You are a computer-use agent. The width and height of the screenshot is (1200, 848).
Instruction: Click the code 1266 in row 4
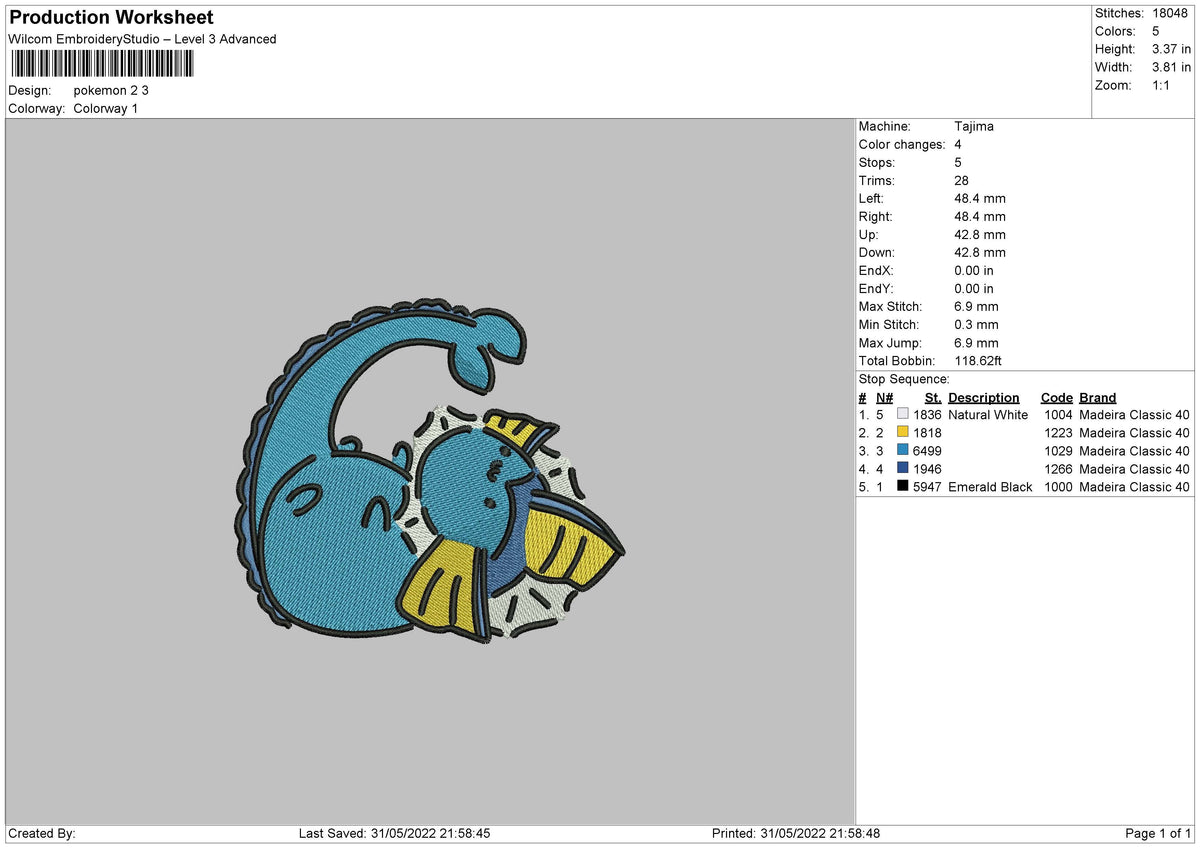click(x=1058, y=469)
